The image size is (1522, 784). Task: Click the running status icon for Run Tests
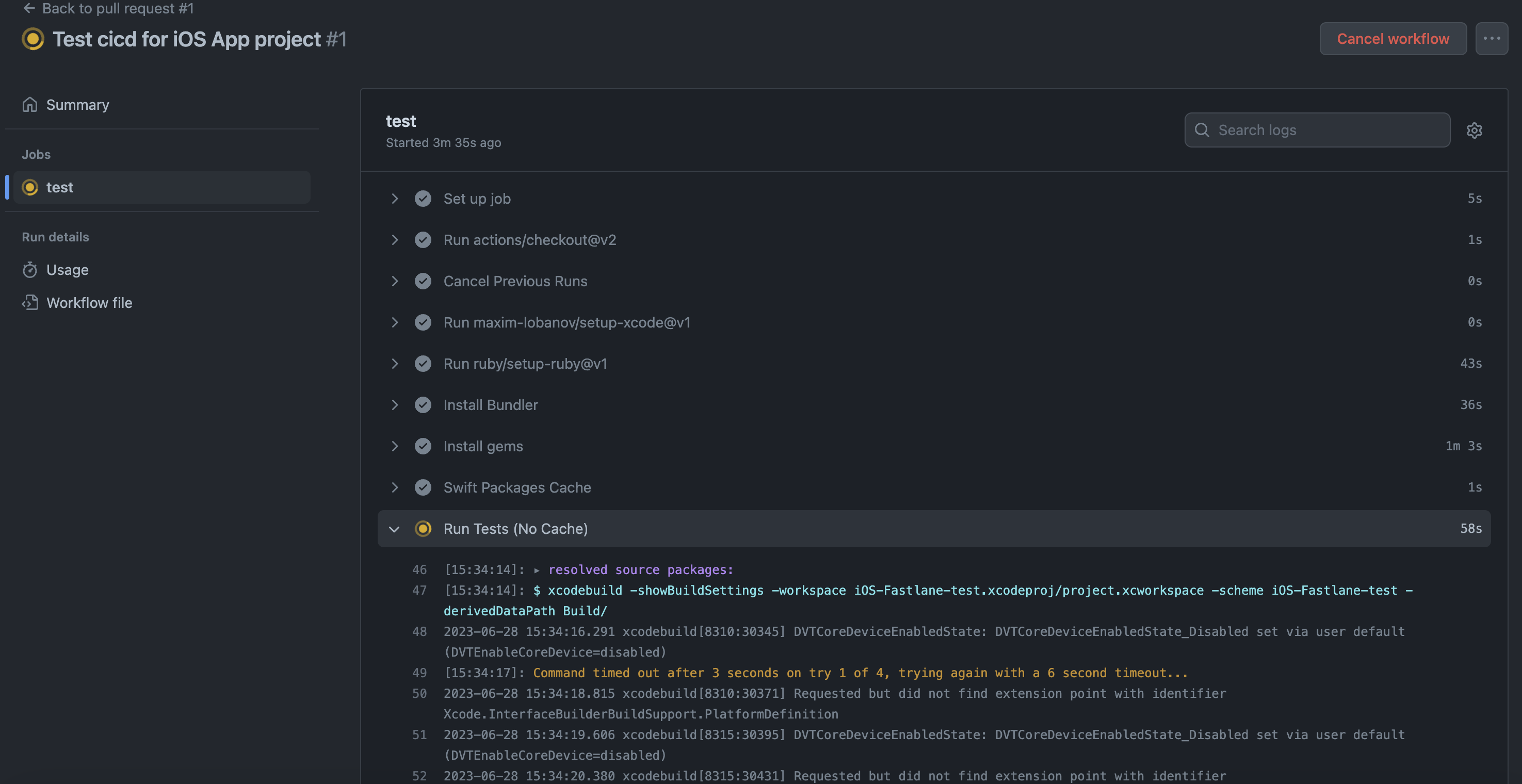(423, 529)
